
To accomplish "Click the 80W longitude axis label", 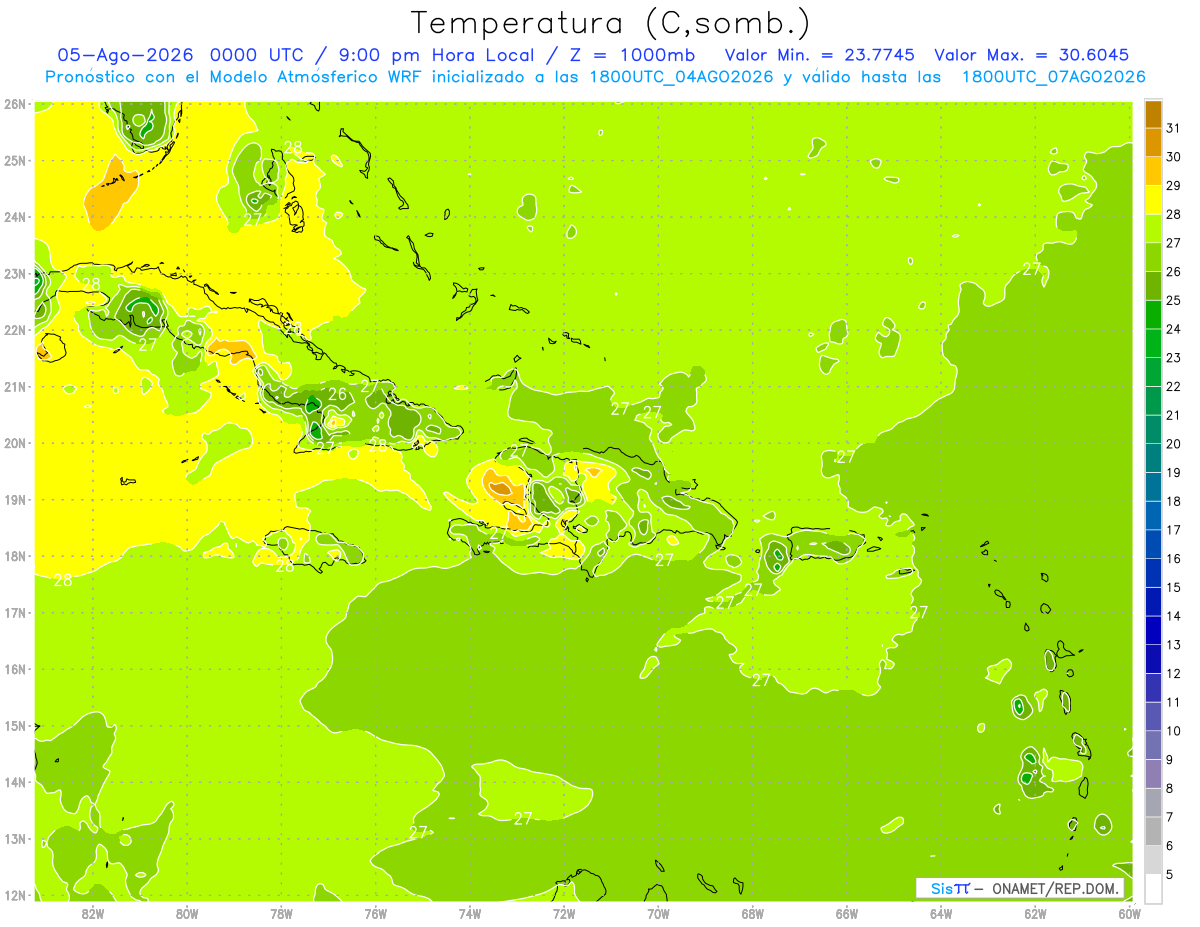I will 187,913.
